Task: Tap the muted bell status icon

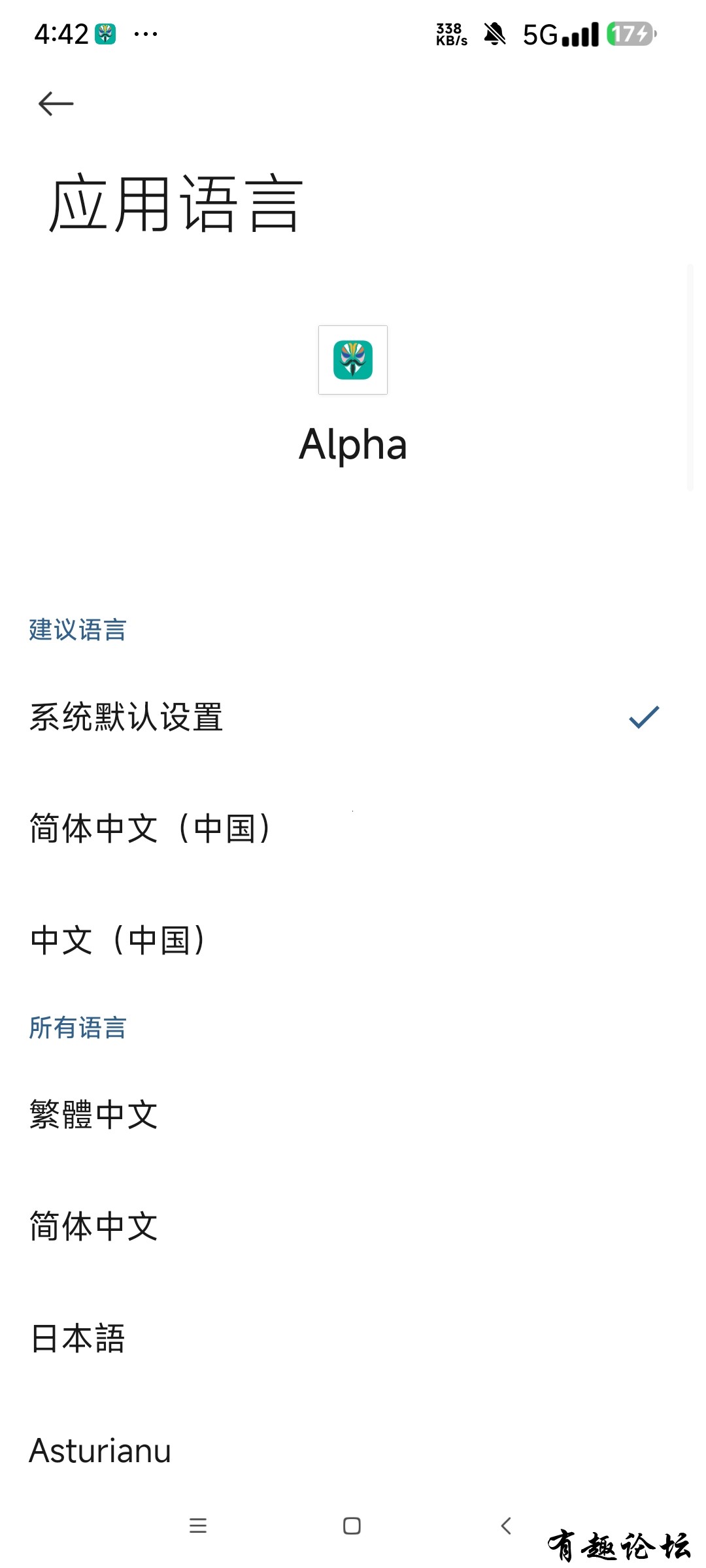Action: click(495, 34)
